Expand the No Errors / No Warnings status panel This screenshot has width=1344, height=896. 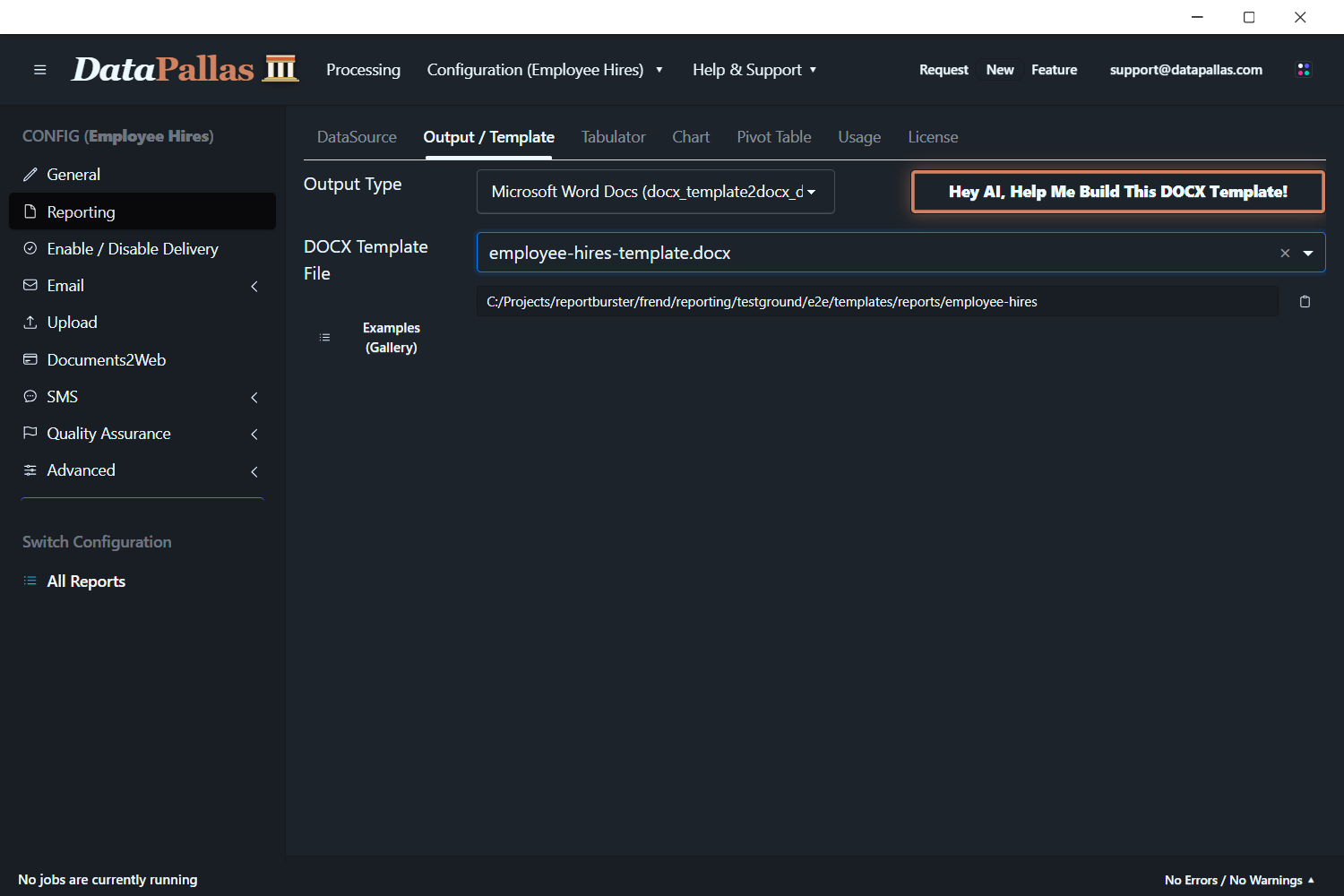(1240, 880)
